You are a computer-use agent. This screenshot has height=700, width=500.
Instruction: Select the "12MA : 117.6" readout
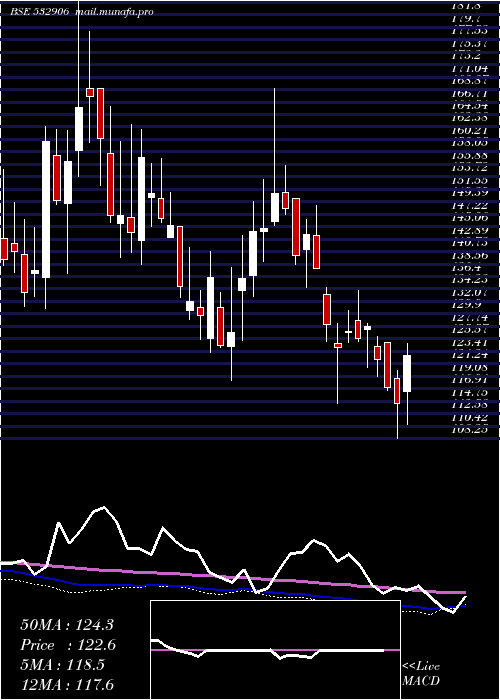click(x=67, y=684)
